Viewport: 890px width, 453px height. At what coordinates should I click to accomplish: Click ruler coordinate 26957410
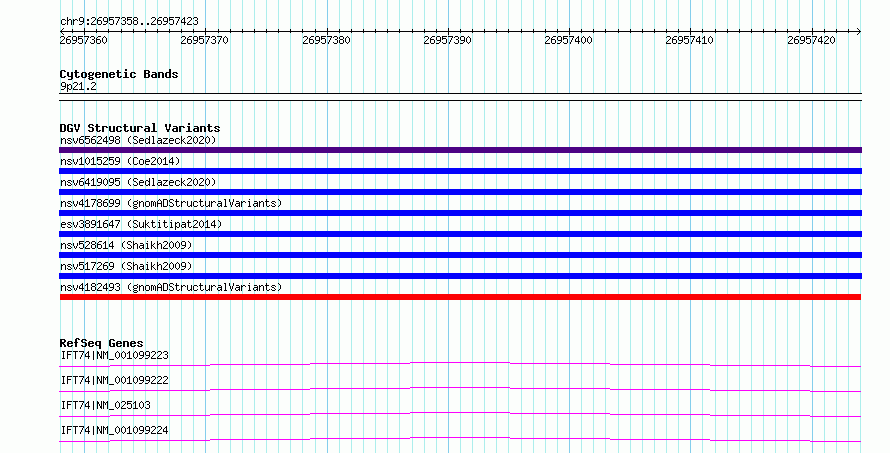tap(690, 41)
